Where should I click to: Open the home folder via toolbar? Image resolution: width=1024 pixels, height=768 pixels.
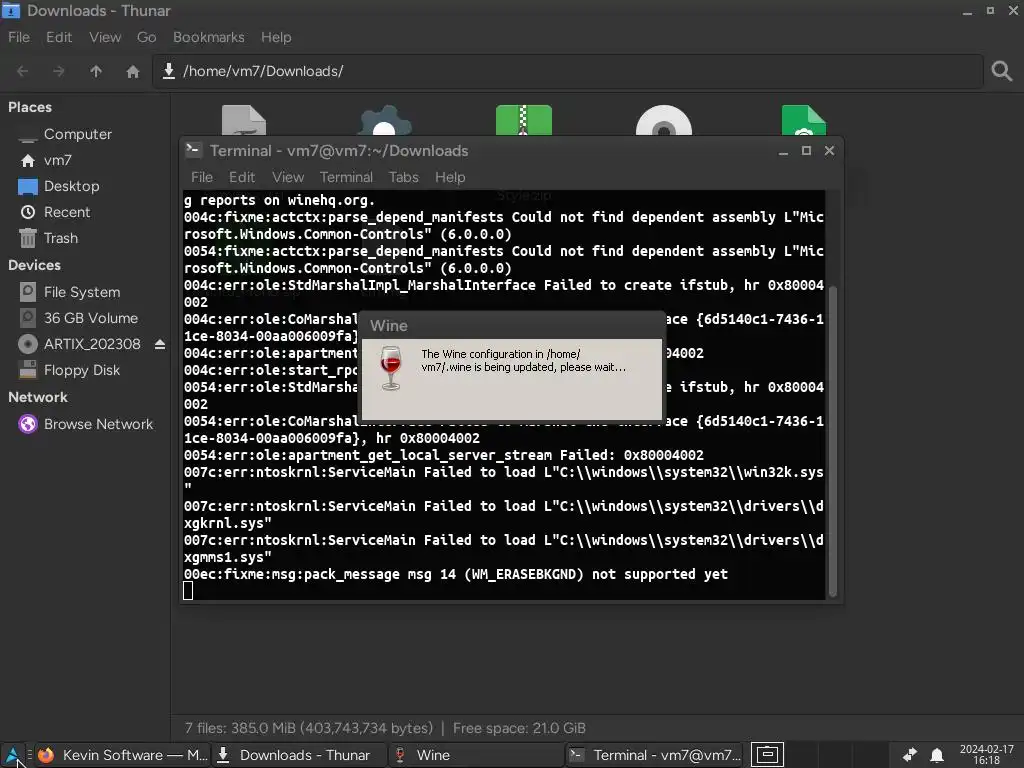coord(133,71)
